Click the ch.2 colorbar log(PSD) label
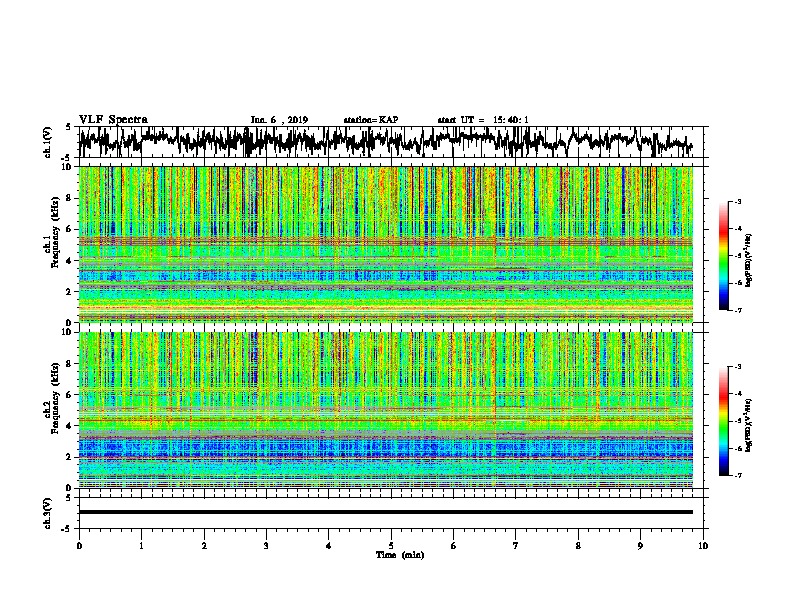Screen dimensions: 792x612 [748, 425]
